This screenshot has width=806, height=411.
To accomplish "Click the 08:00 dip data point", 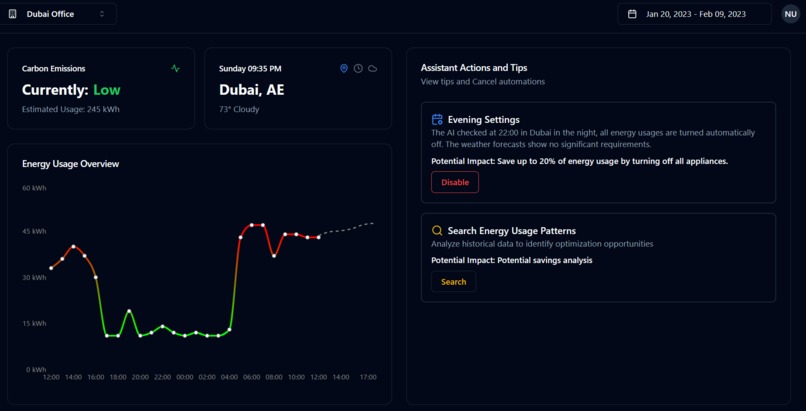I will pos(274,256).
